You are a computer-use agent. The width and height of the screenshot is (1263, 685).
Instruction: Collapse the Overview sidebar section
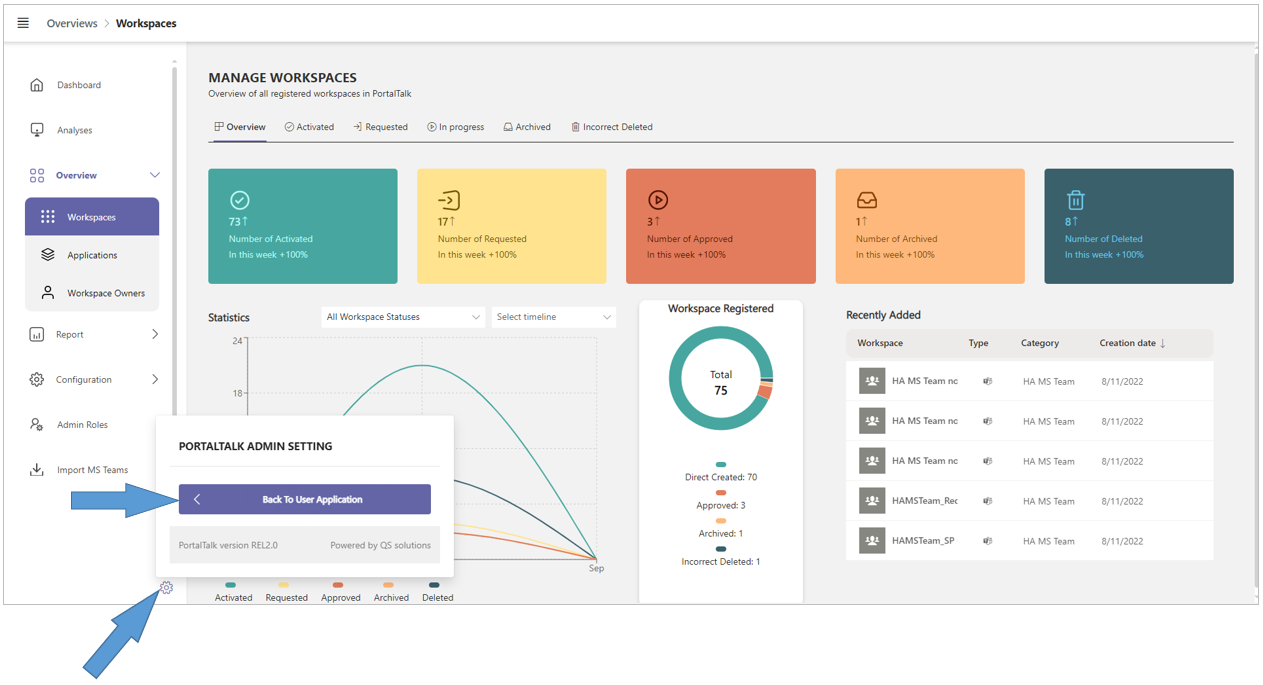[x=155, y=175]
